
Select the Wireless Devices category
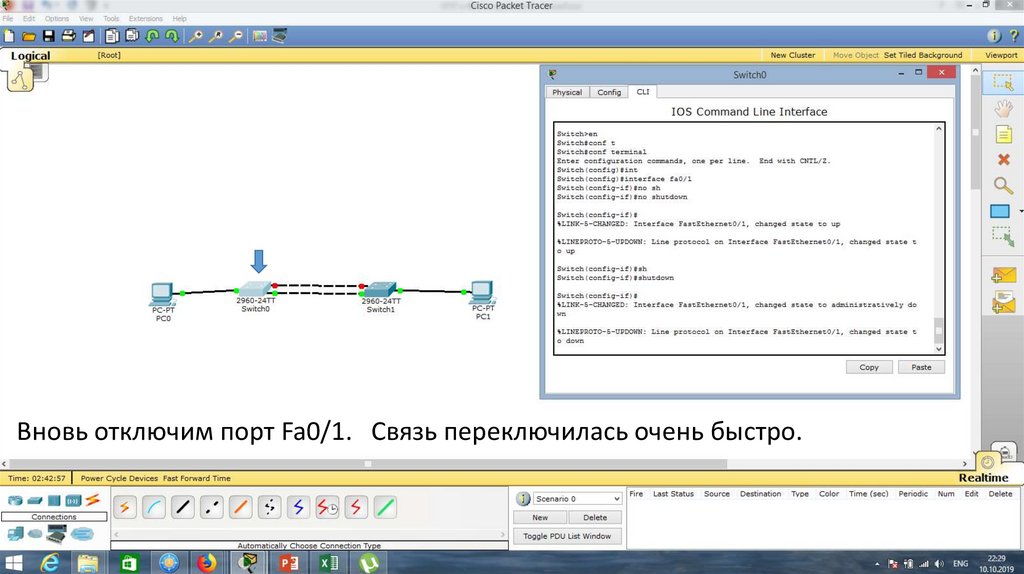point(72,501)
